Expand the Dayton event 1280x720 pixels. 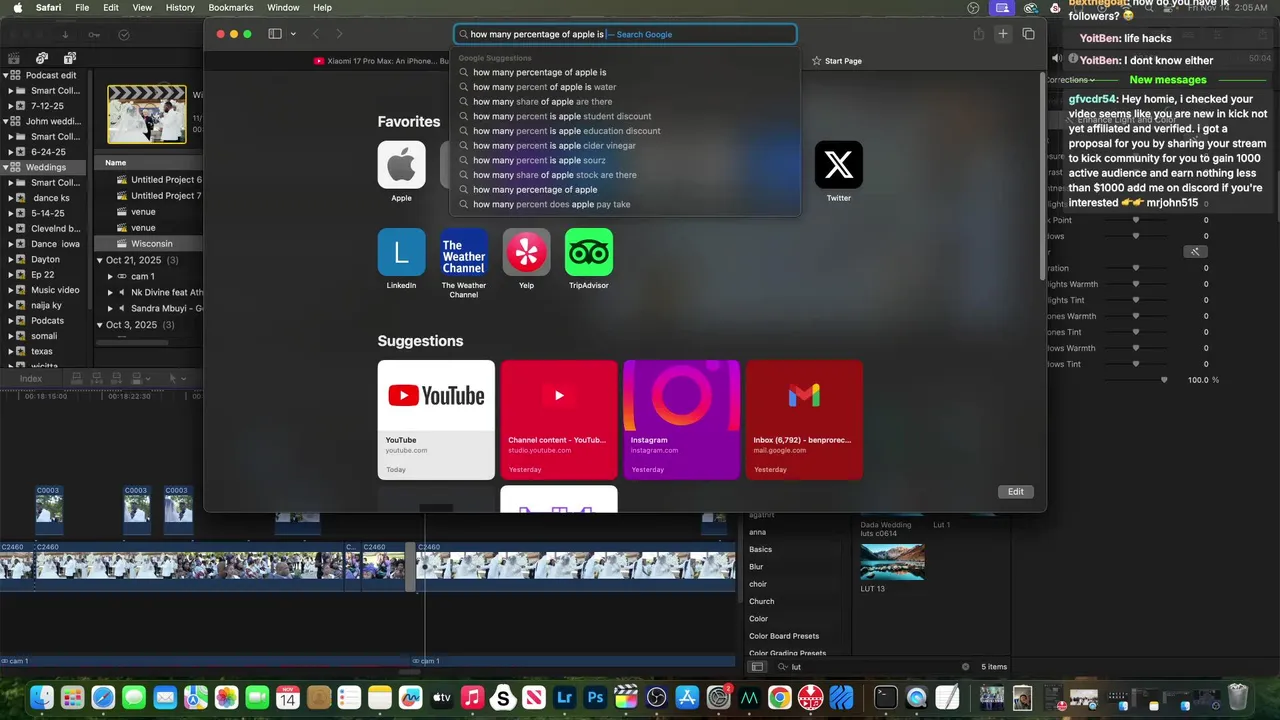point(11,259)
